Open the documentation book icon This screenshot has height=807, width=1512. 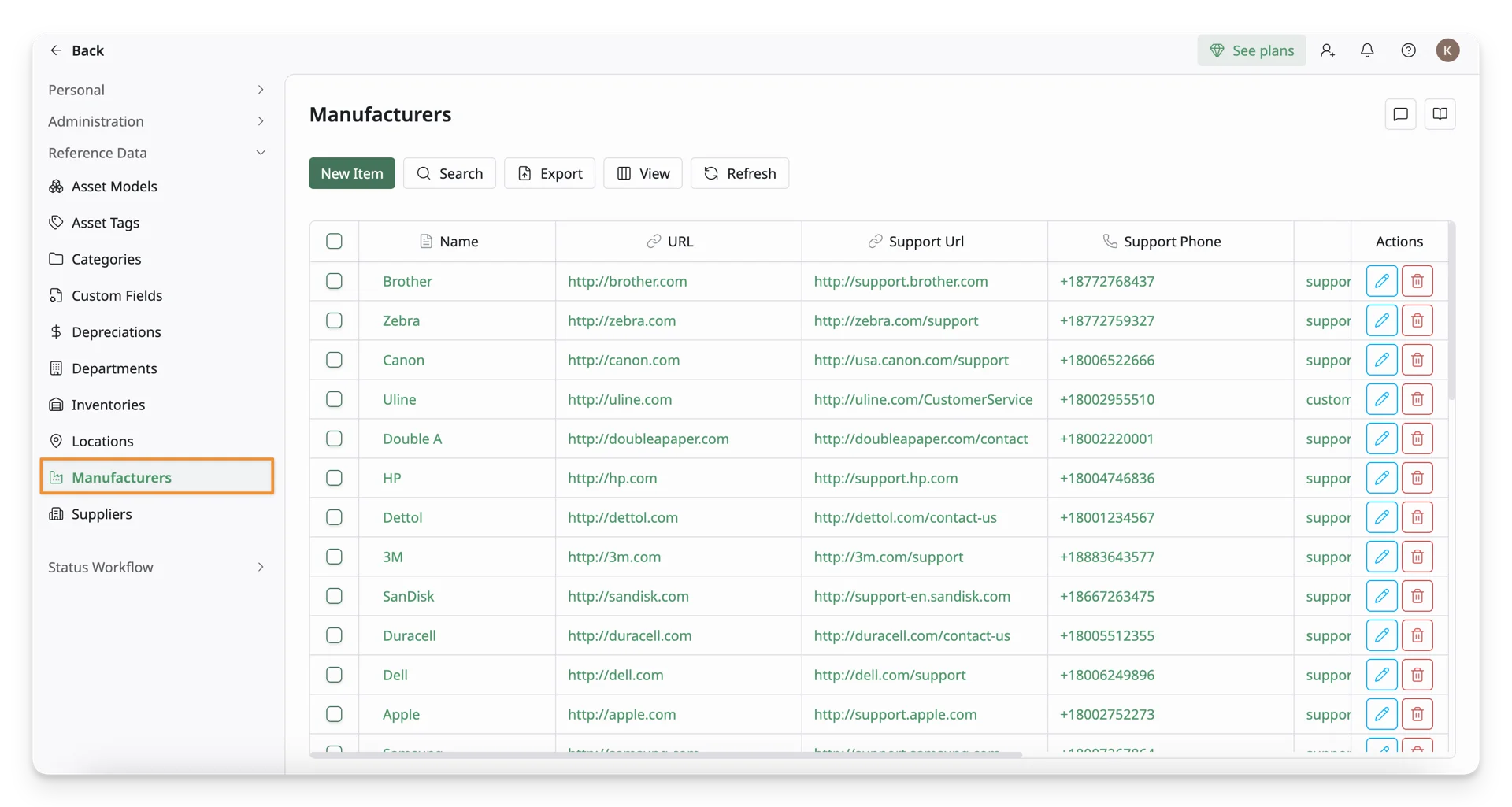point(1440,114)
